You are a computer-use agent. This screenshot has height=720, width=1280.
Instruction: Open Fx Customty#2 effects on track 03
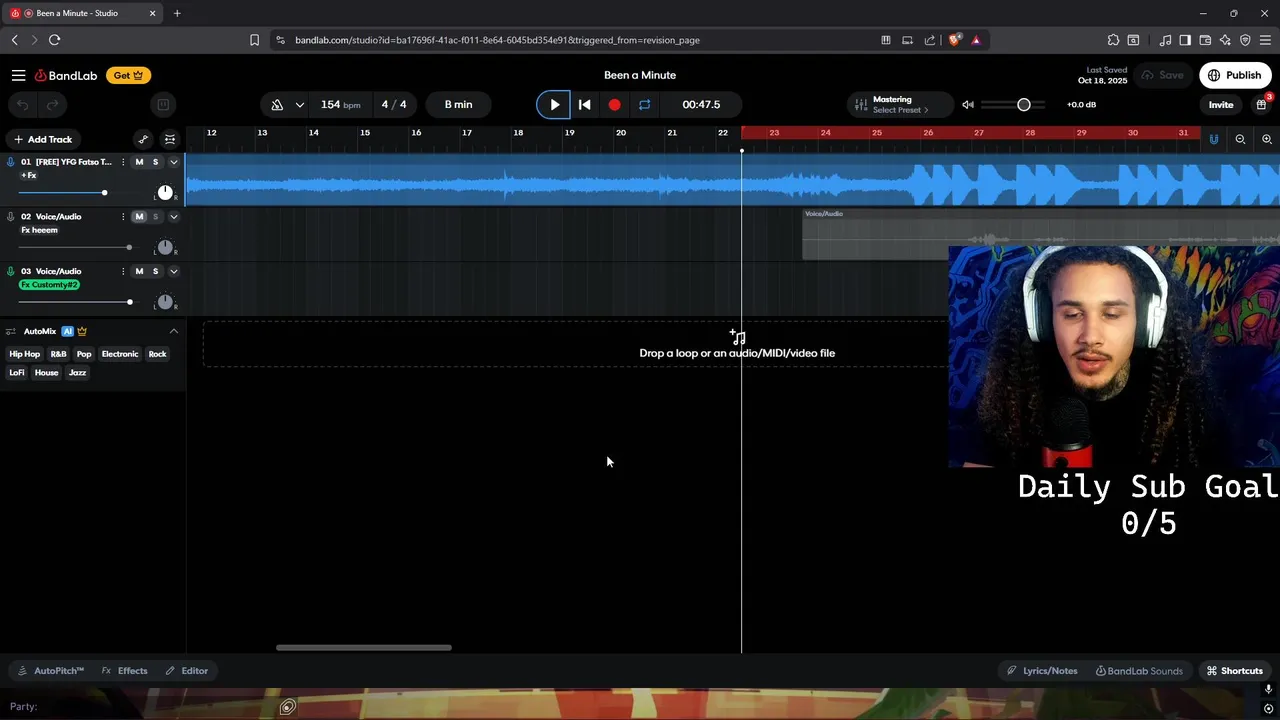coord(49,285)
